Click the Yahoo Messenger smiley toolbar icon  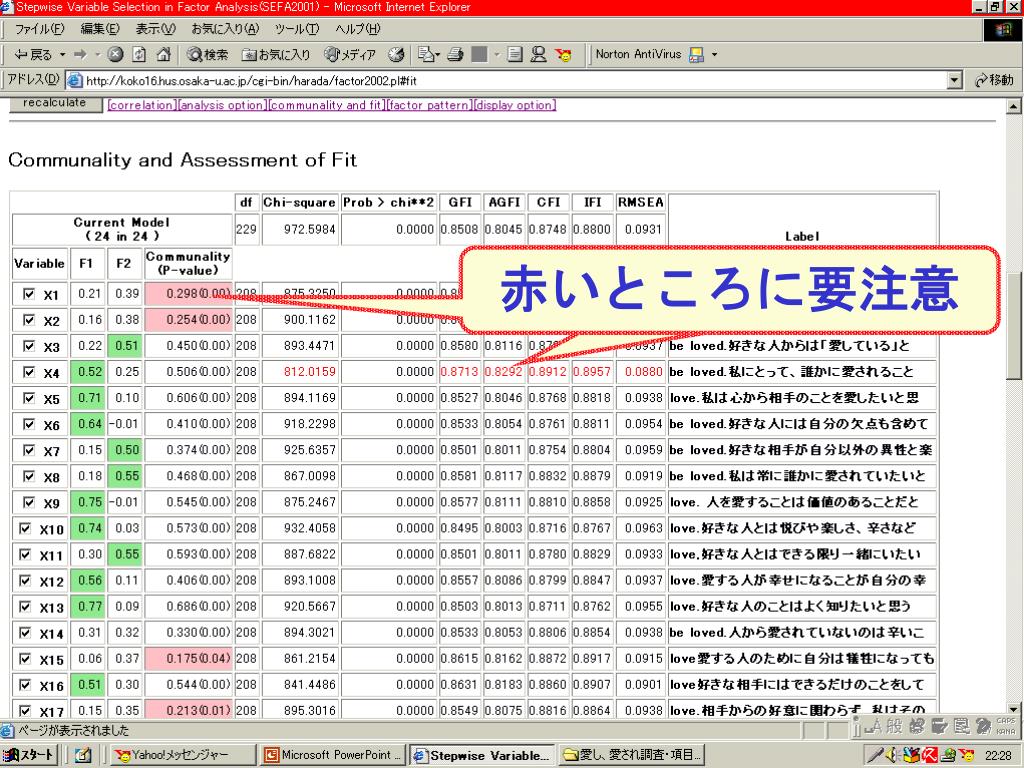[564, 55]
